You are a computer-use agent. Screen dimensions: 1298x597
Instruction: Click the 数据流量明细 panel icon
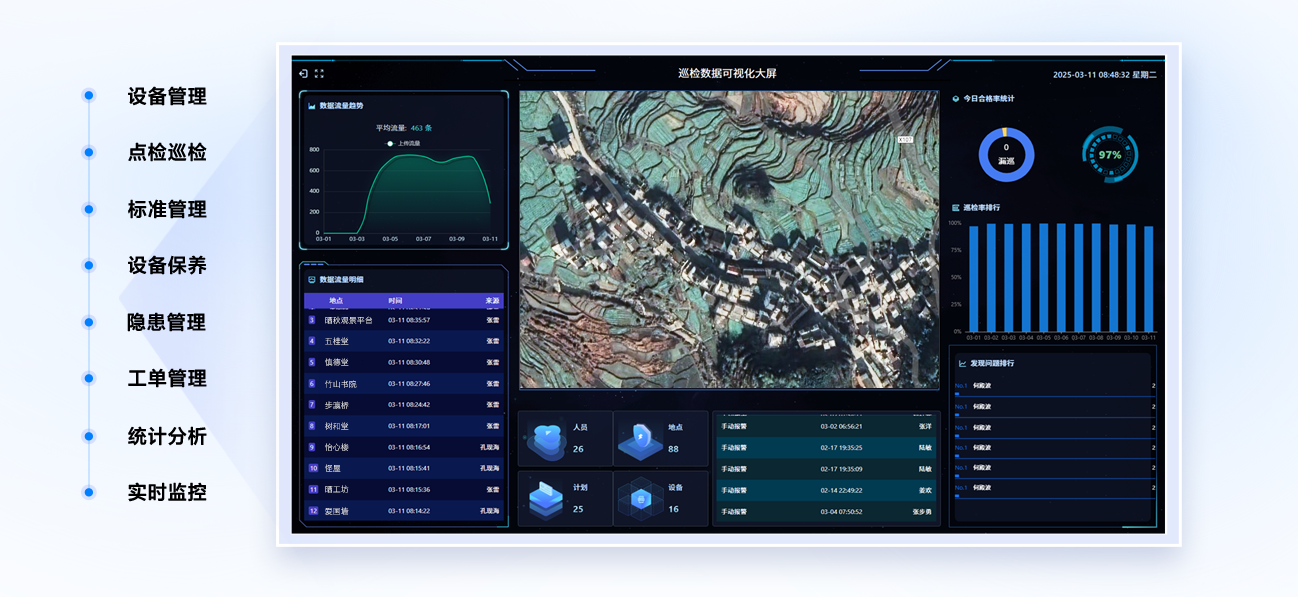(x=312, y=279)
